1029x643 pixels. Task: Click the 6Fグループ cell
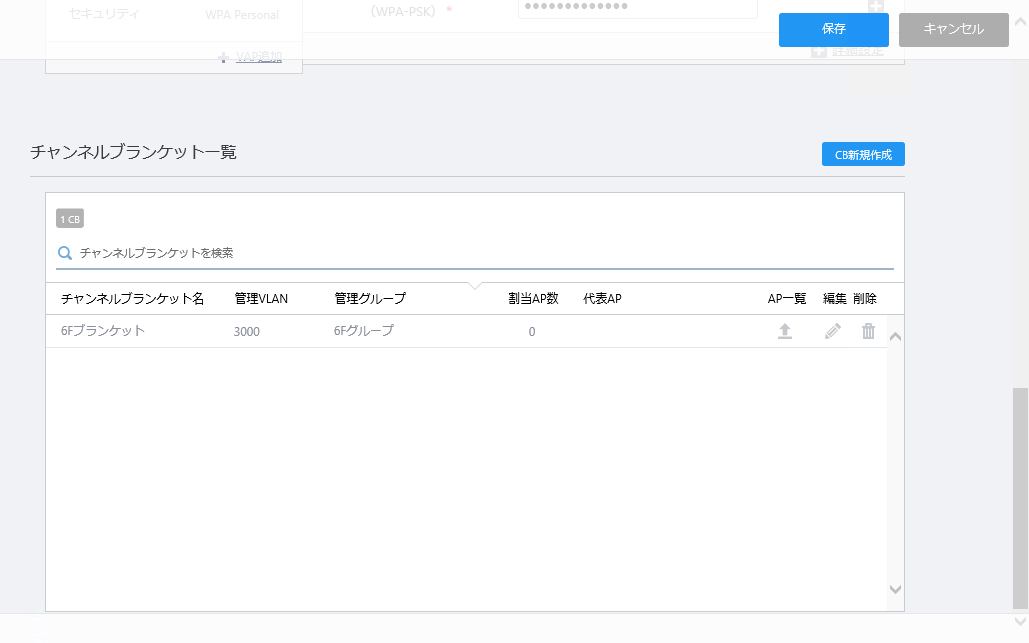tap(364, 331)
